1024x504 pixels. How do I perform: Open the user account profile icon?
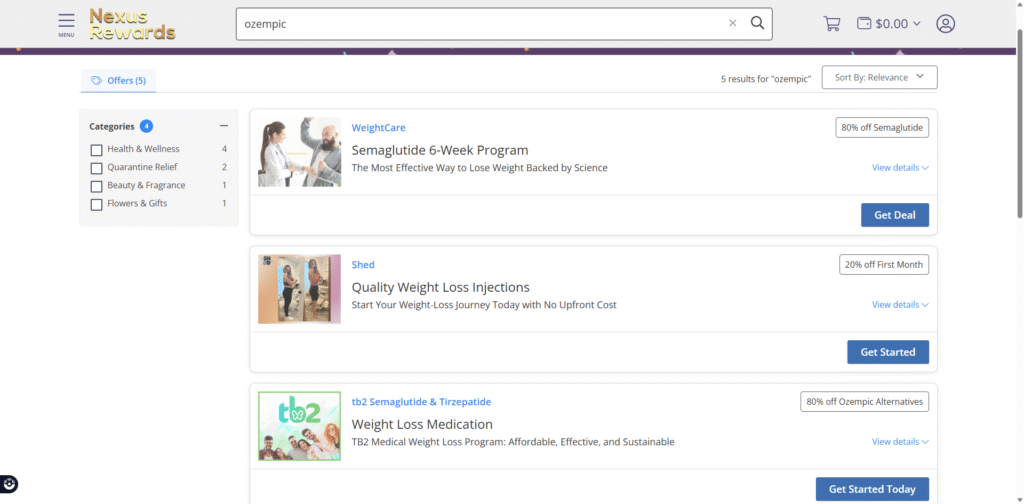[x=945, y=24]
